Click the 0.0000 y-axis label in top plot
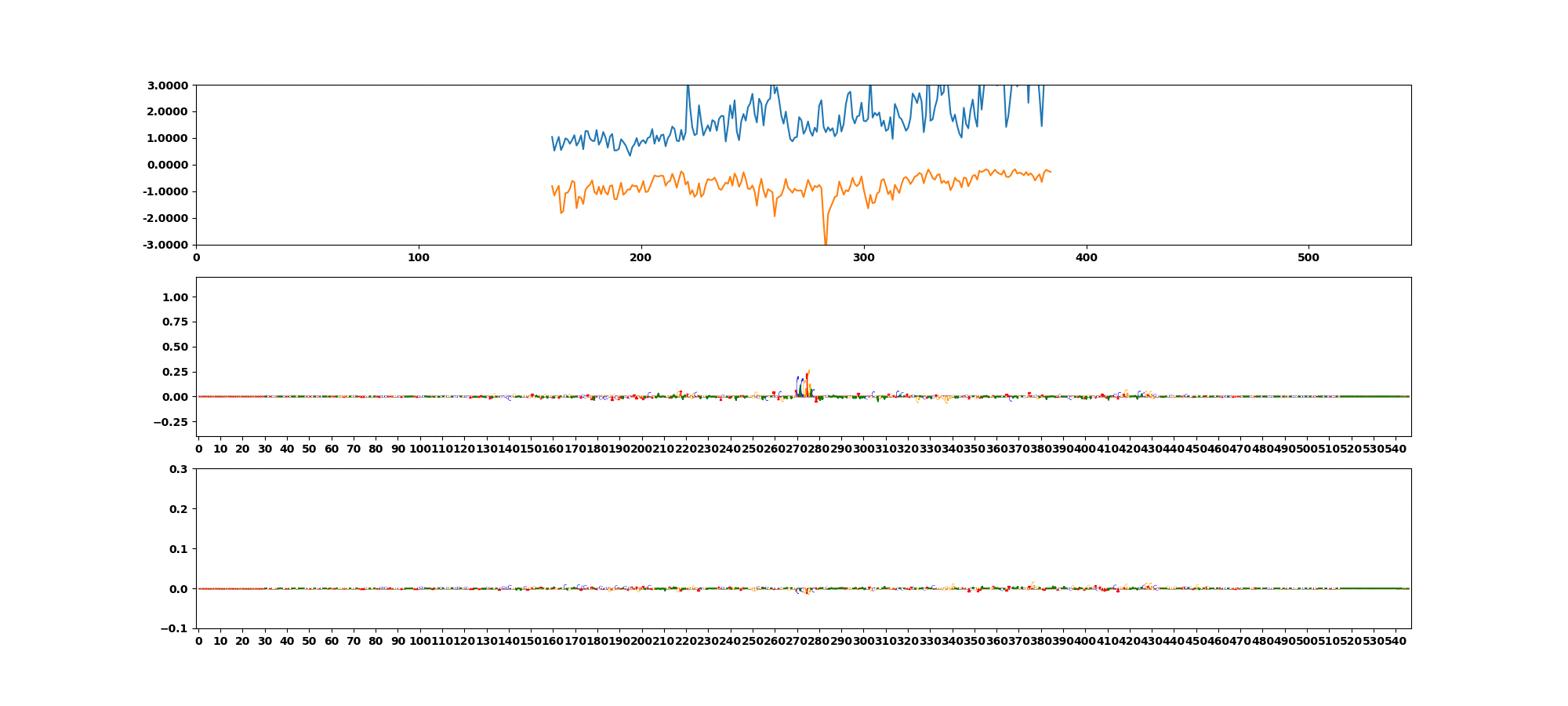Viewport: 1568px width, 706px height. point(167,166)
